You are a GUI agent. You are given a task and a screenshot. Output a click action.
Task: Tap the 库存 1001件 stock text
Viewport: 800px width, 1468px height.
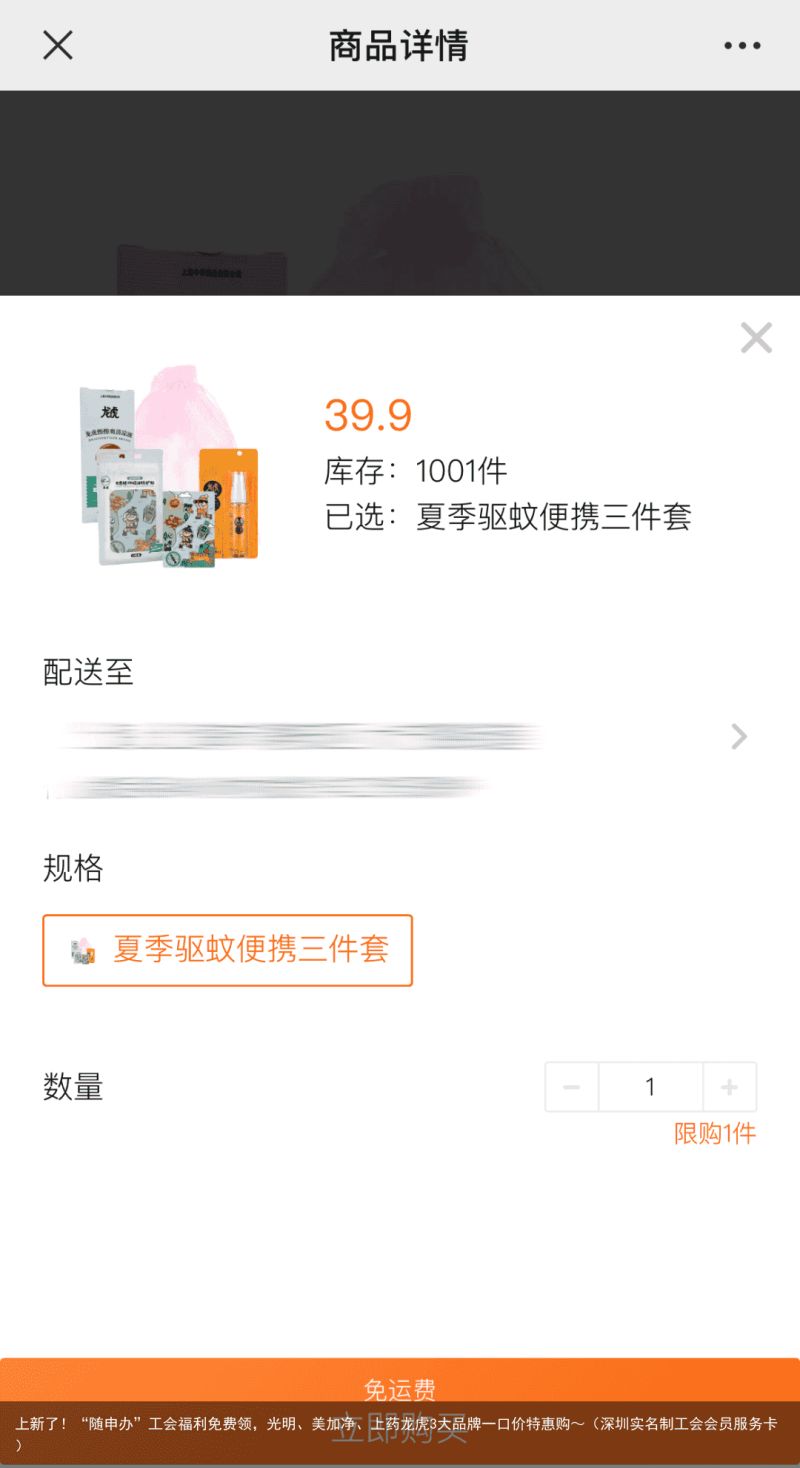[x=416, y=470]
